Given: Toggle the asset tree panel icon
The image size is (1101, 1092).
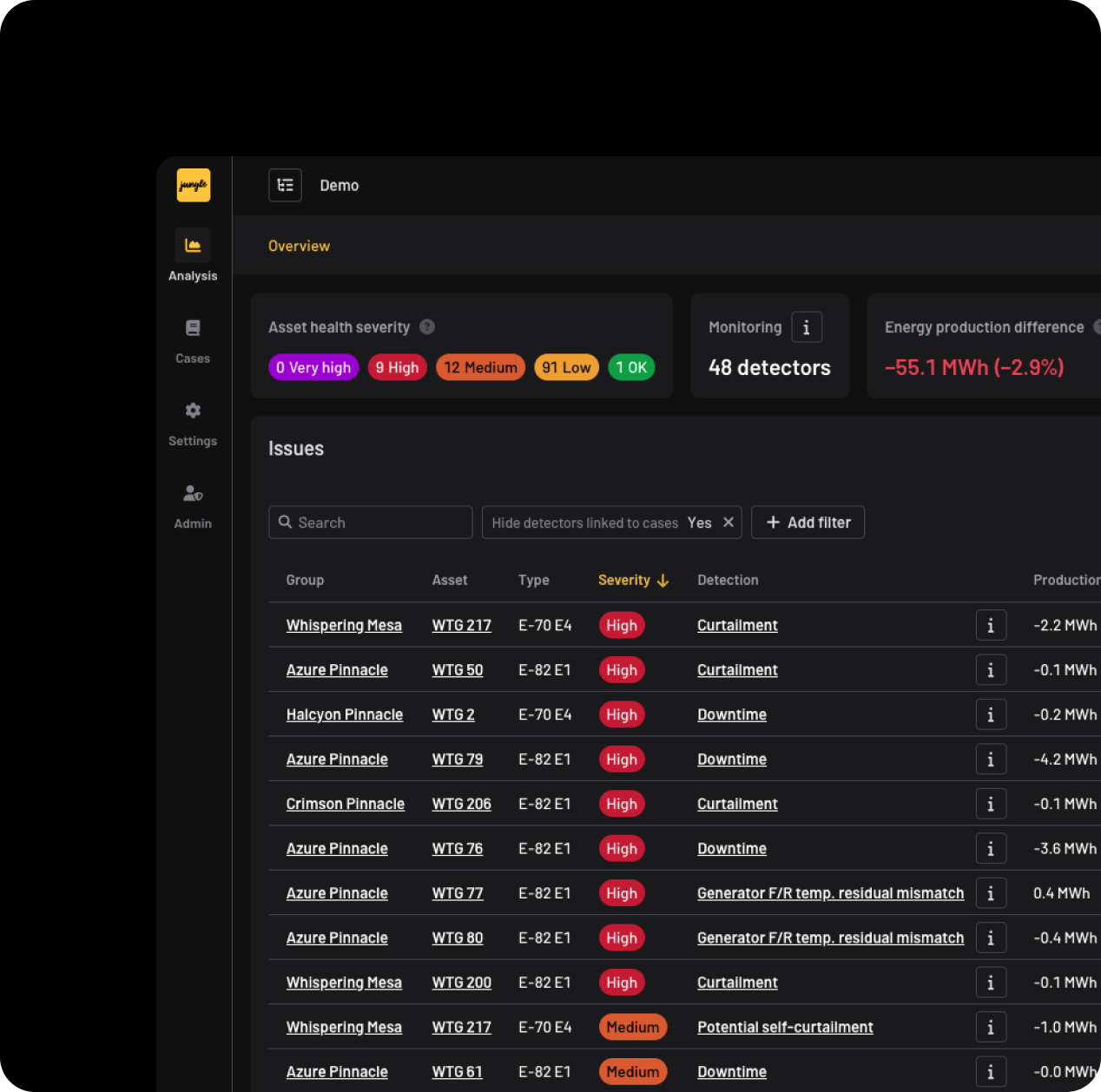Looking at the screenshot, I should tap(285, 185).
